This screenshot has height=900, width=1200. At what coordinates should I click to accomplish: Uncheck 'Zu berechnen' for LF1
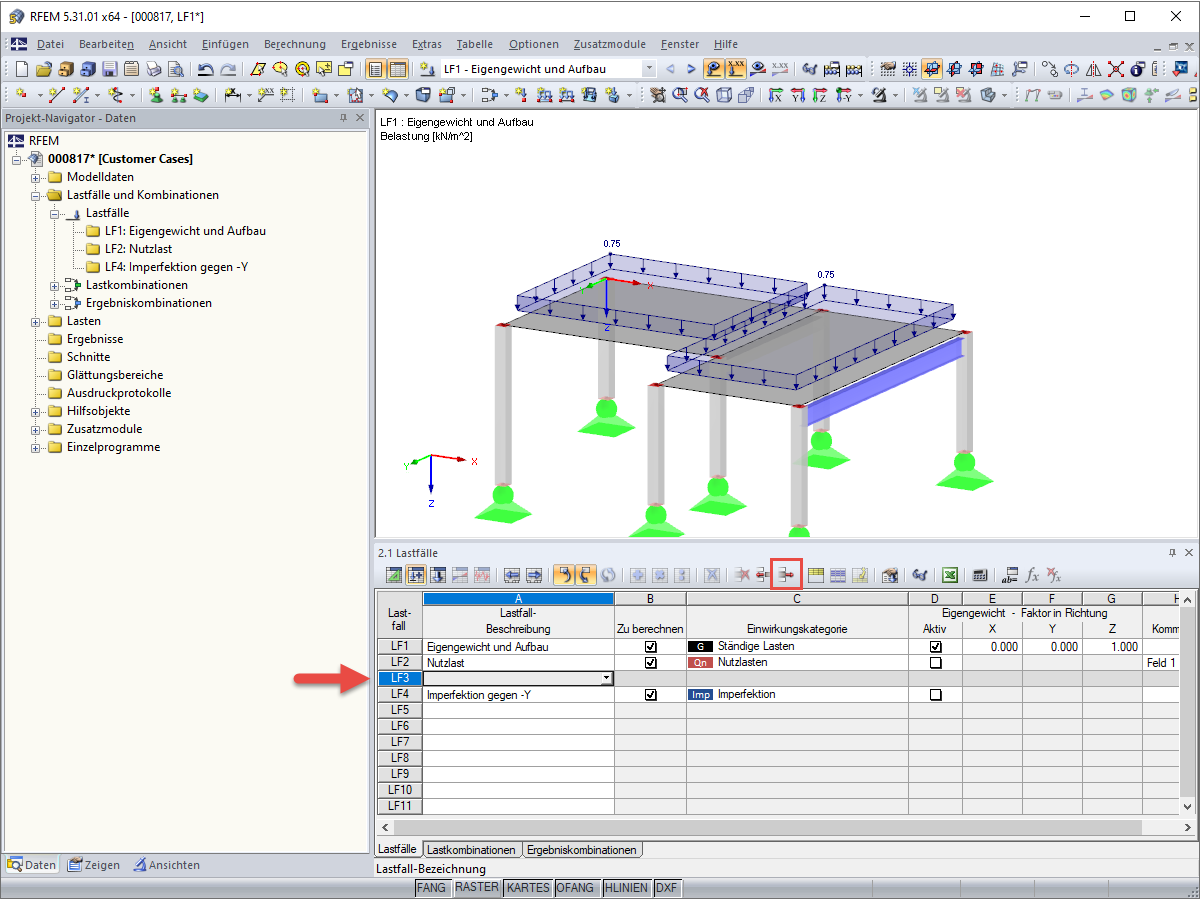(651, 647)
